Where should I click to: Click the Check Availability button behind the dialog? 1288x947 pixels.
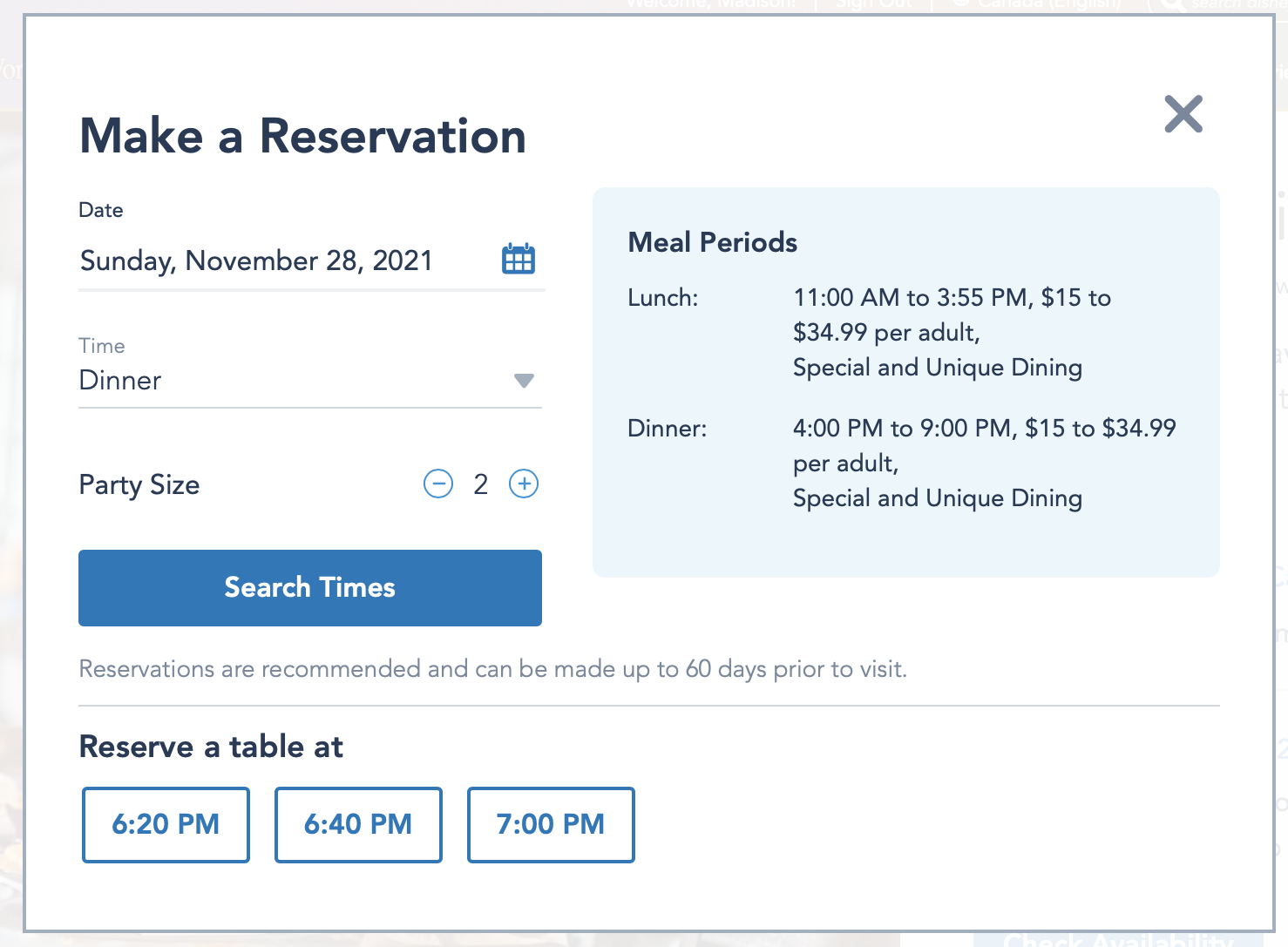pos(1120,940)
